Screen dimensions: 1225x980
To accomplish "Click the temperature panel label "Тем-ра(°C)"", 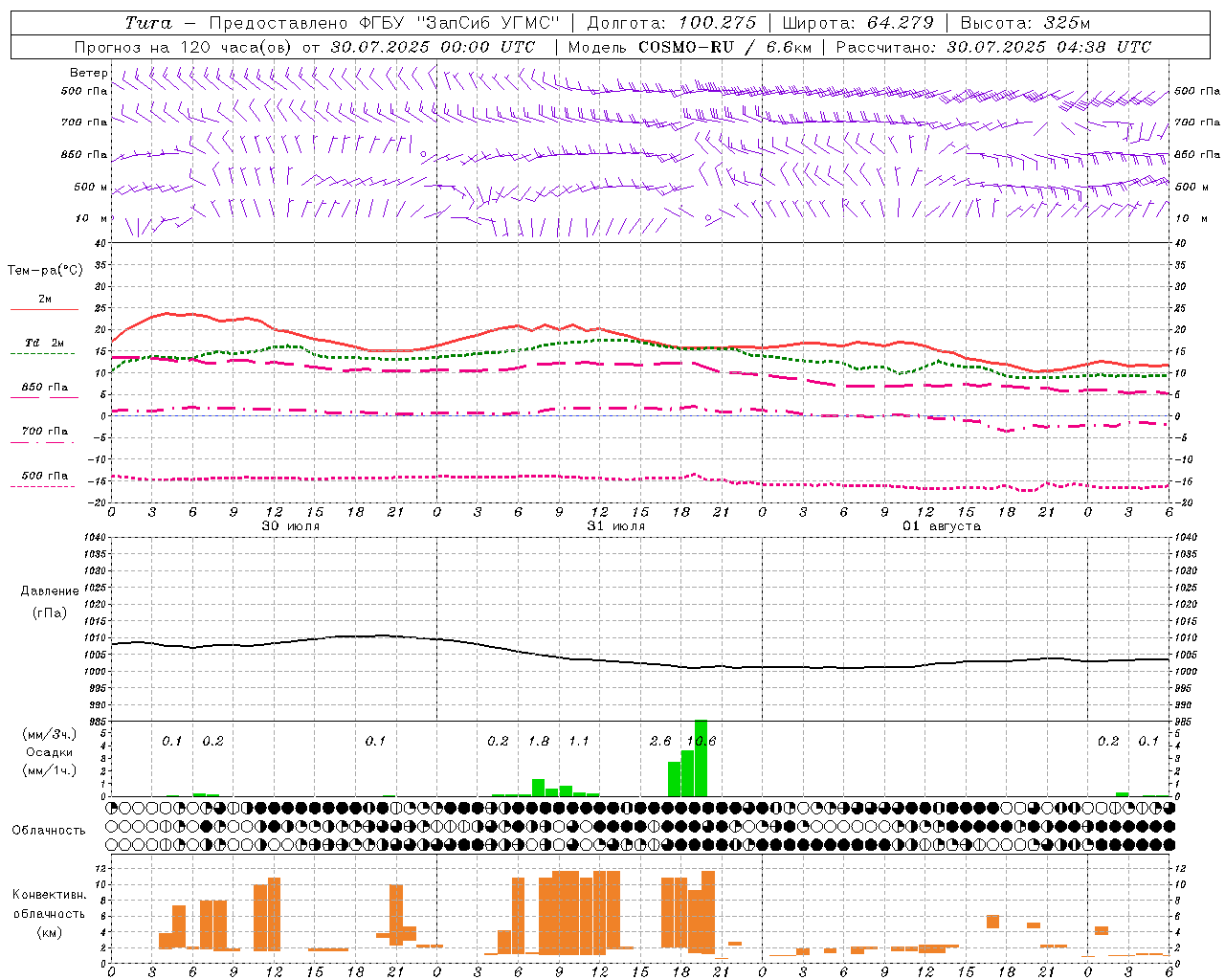I will [45, 271].
